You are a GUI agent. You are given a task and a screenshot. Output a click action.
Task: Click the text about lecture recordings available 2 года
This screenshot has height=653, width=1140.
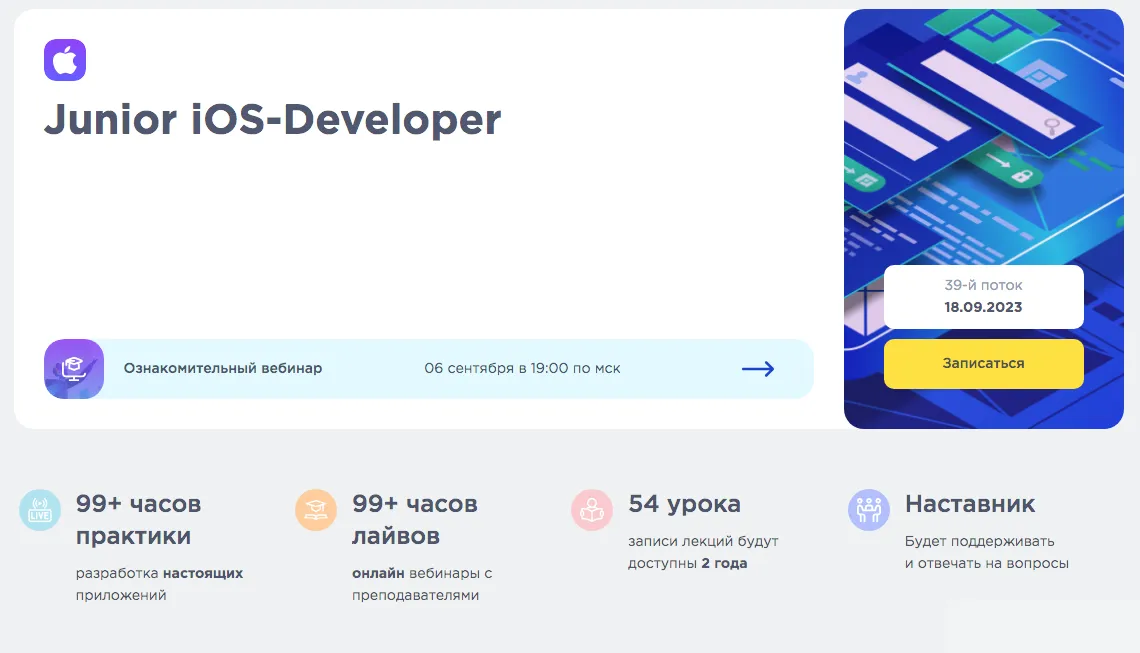point(702,552)
